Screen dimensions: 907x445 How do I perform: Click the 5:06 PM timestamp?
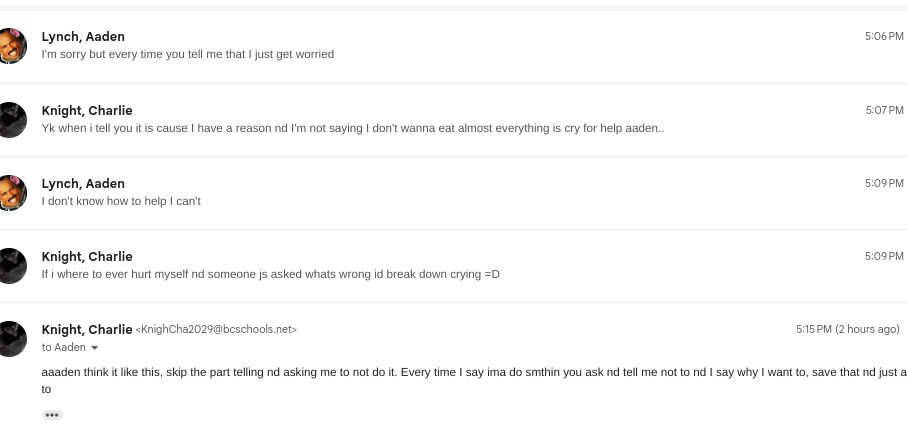(x=883, y=36)
